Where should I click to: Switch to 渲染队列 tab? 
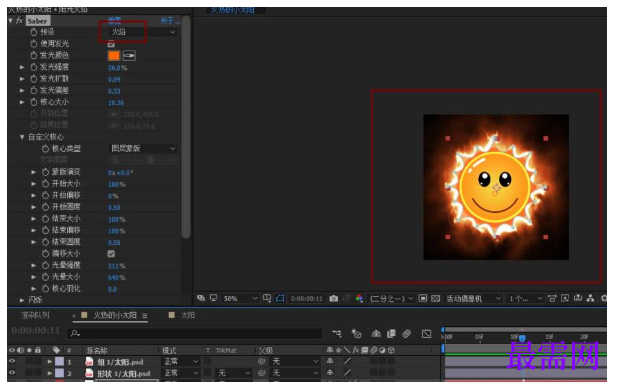click(x=35, y=315)
